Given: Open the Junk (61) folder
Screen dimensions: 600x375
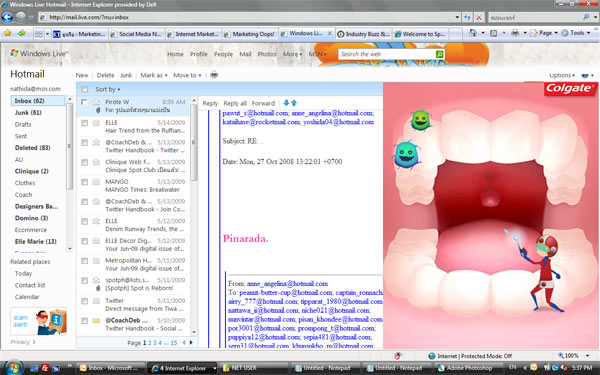Looking at the screenshot, I should (28, 112).
